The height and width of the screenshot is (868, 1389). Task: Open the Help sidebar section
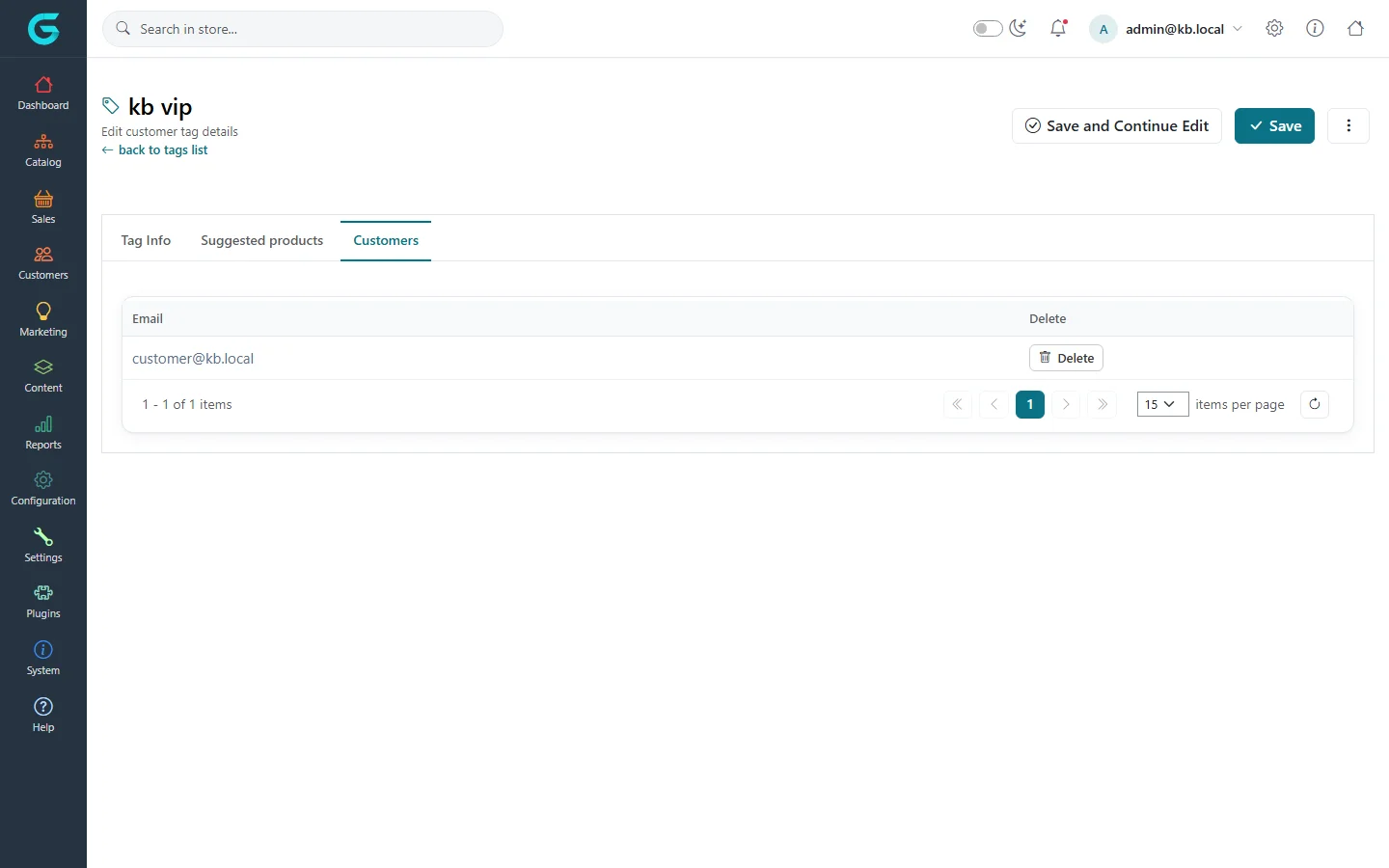pyautogui.click(x=43, y=716)
